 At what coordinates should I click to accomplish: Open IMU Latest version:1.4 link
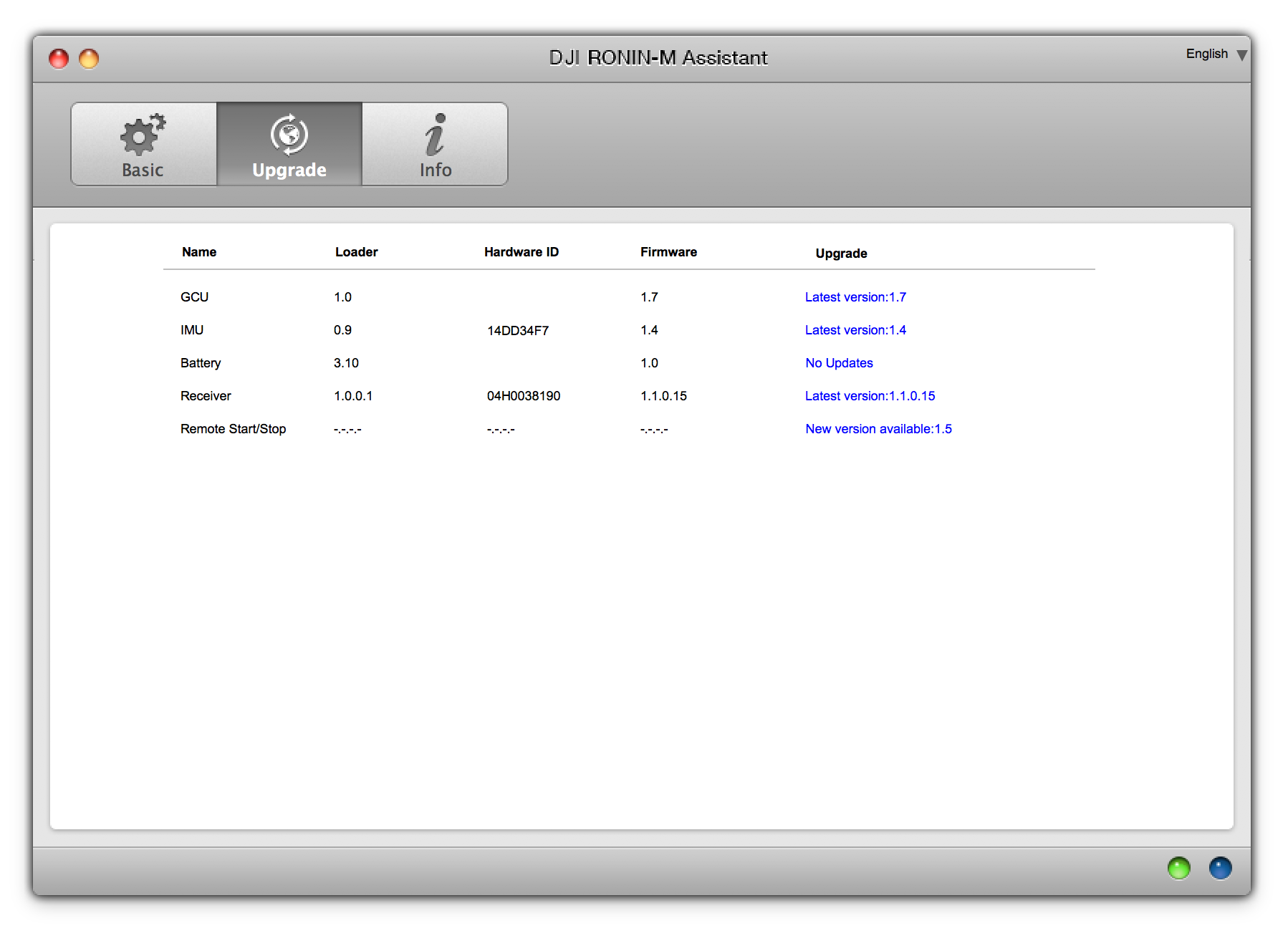(x=855, y=330)
